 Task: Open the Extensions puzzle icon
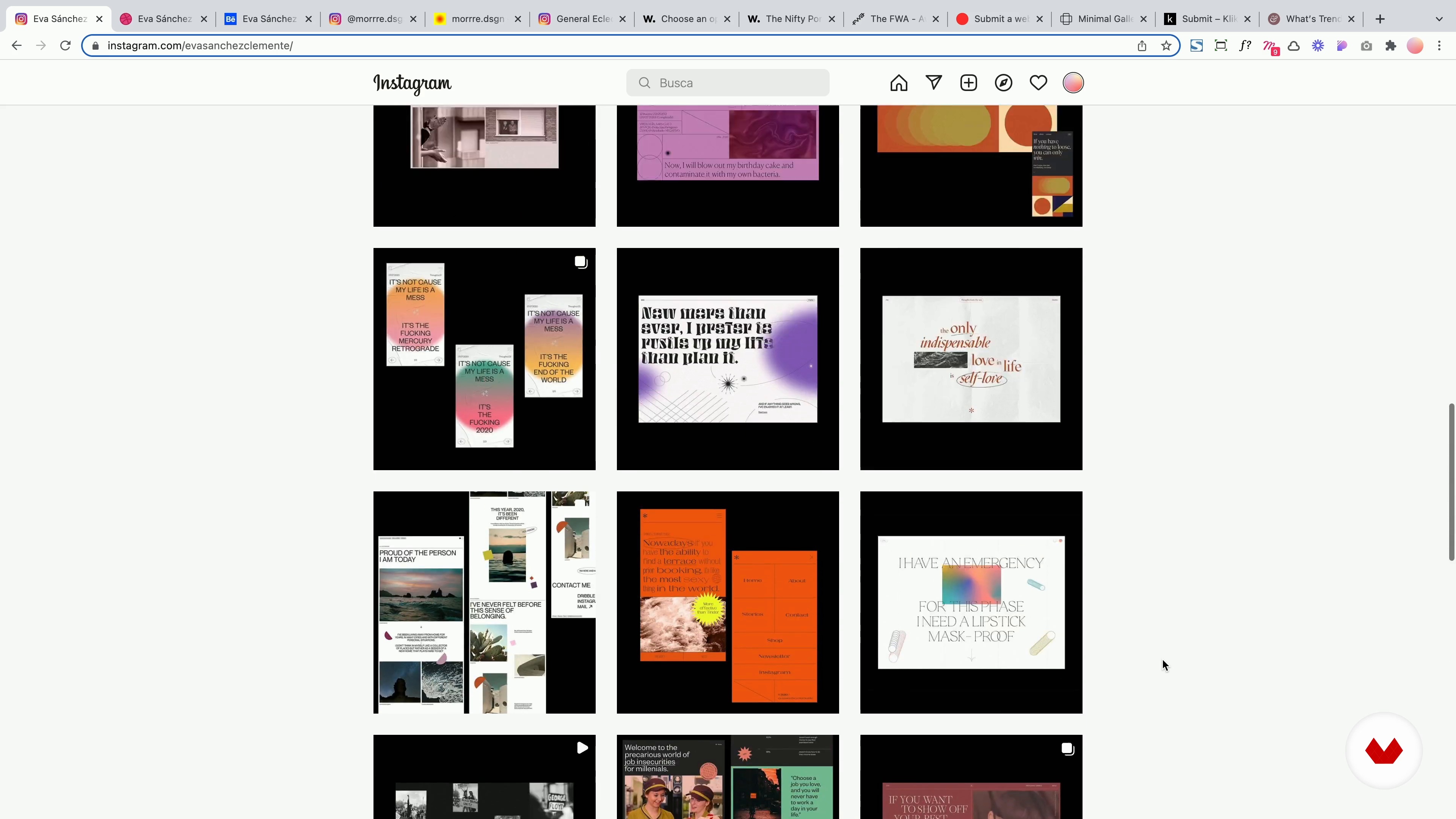pos(1390,46)
